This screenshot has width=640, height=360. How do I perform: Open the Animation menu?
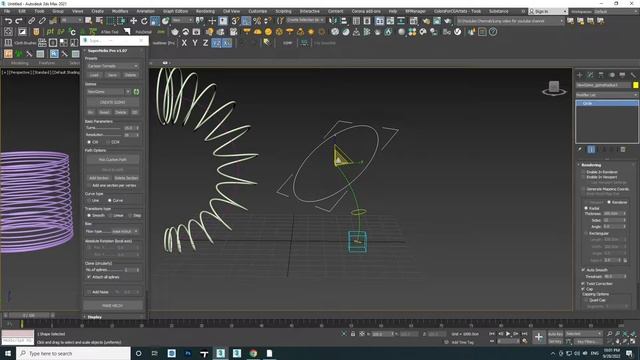145,11
